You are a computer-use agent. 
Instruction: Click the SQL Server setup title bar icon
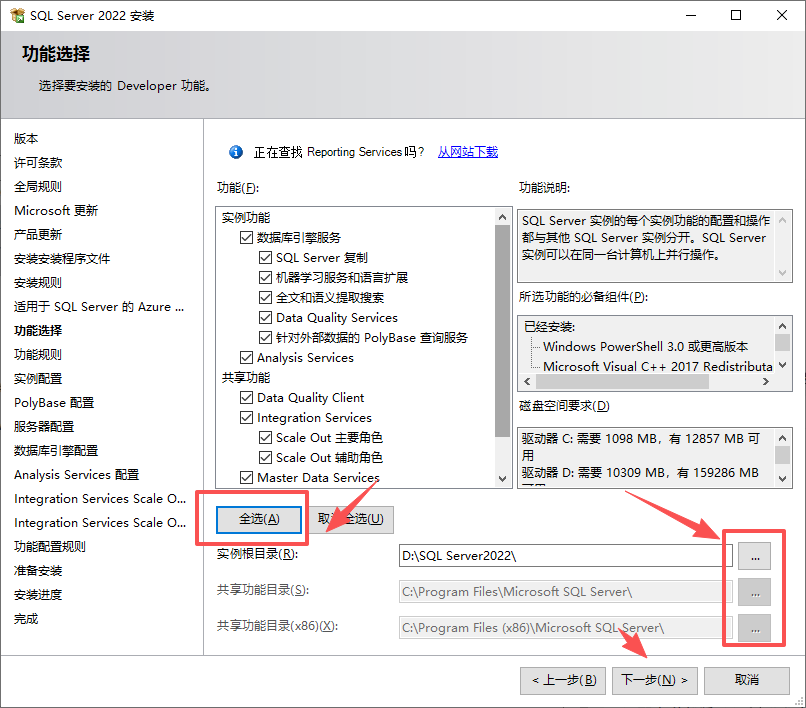tap(17, 15)
